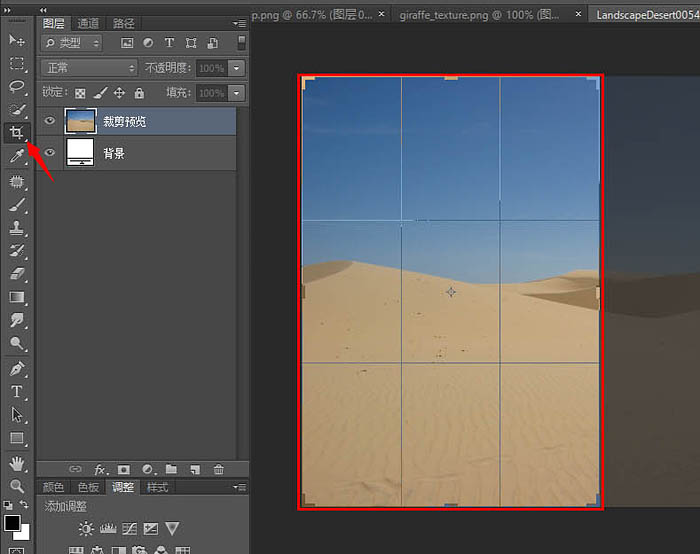Select the Horizontal Type tool

17,392
